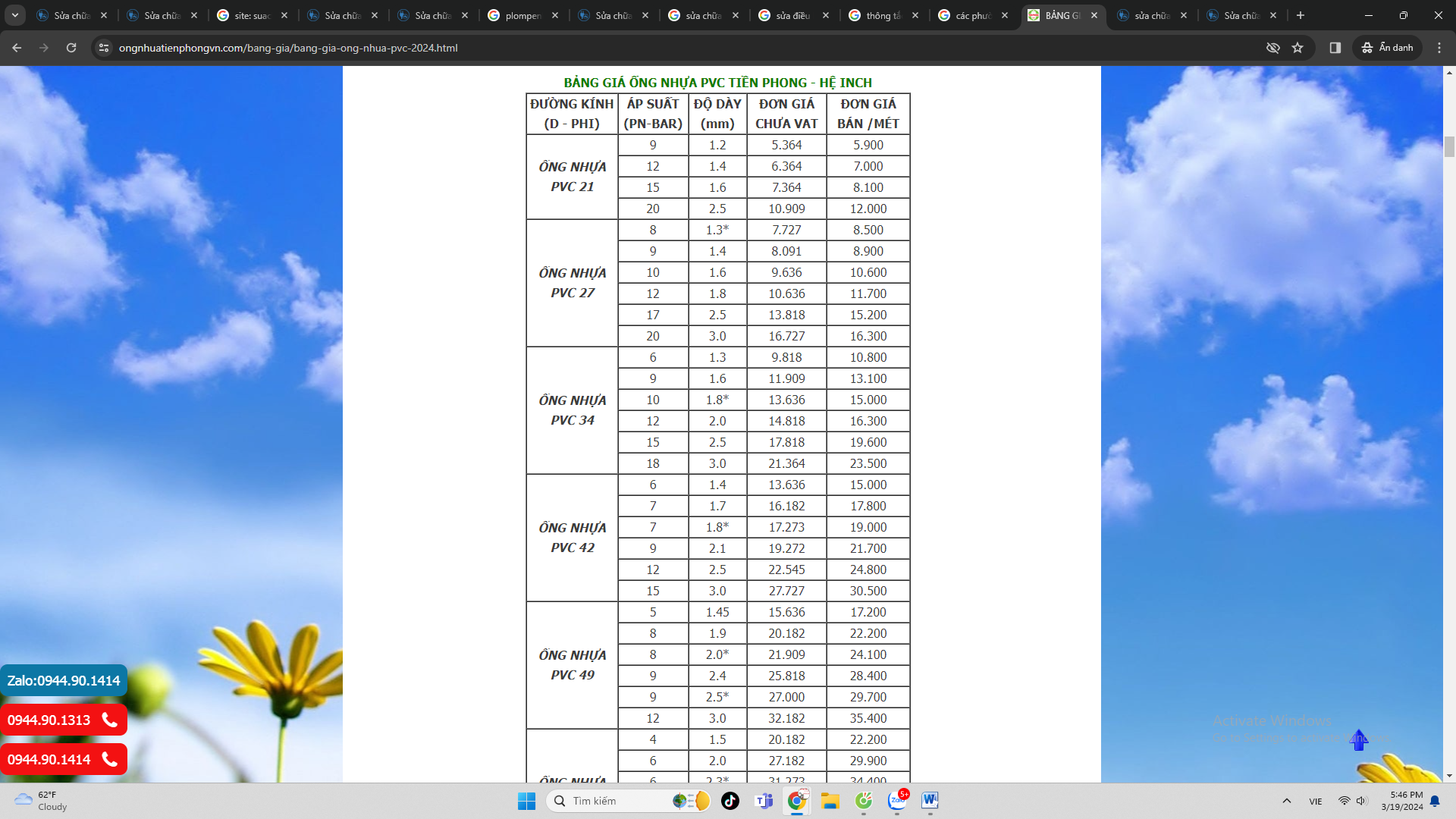
Task: Close the 'site: suac' tab
Action: point(284,15)
